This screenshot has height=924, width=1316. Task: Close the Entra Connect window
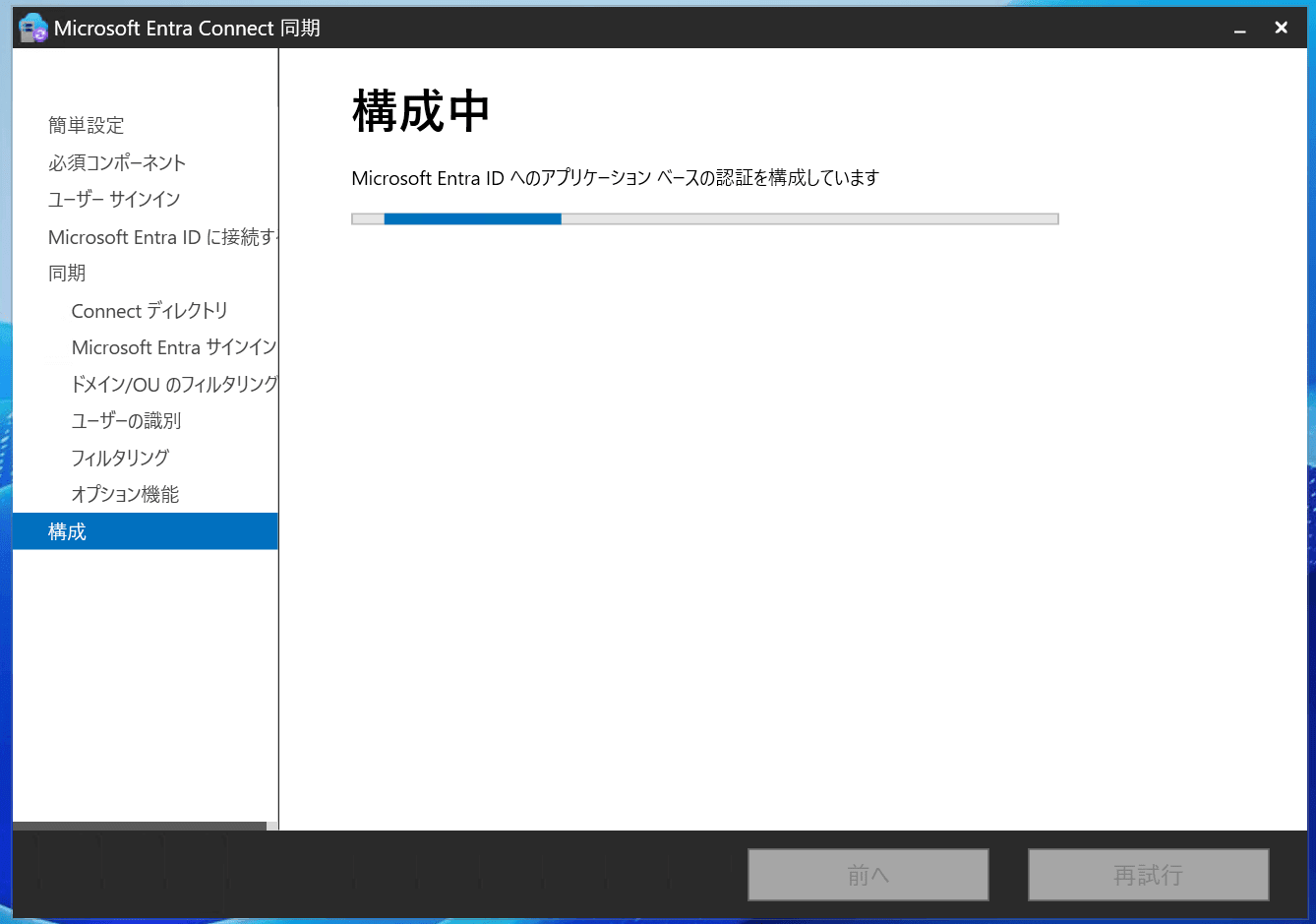pyautogui.click(x=1281, y=28)
